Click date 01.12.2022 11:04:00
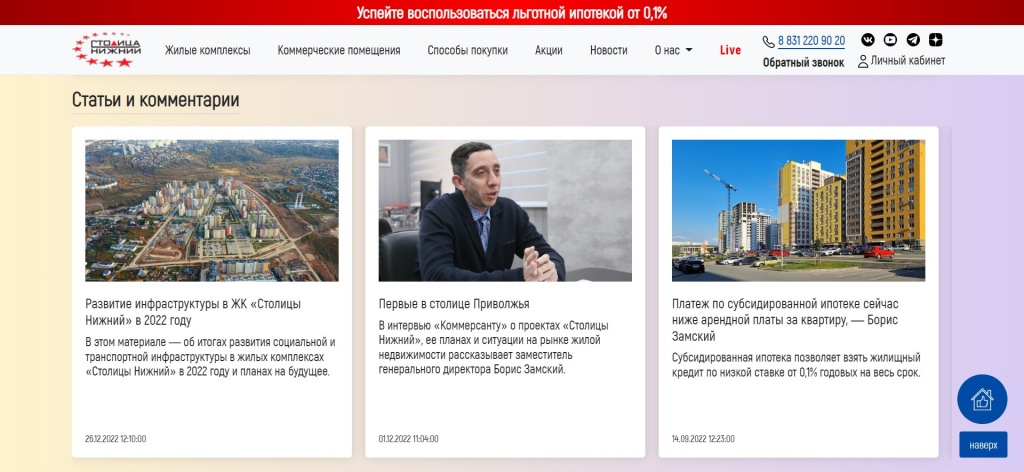 click(x=408, y=439)
